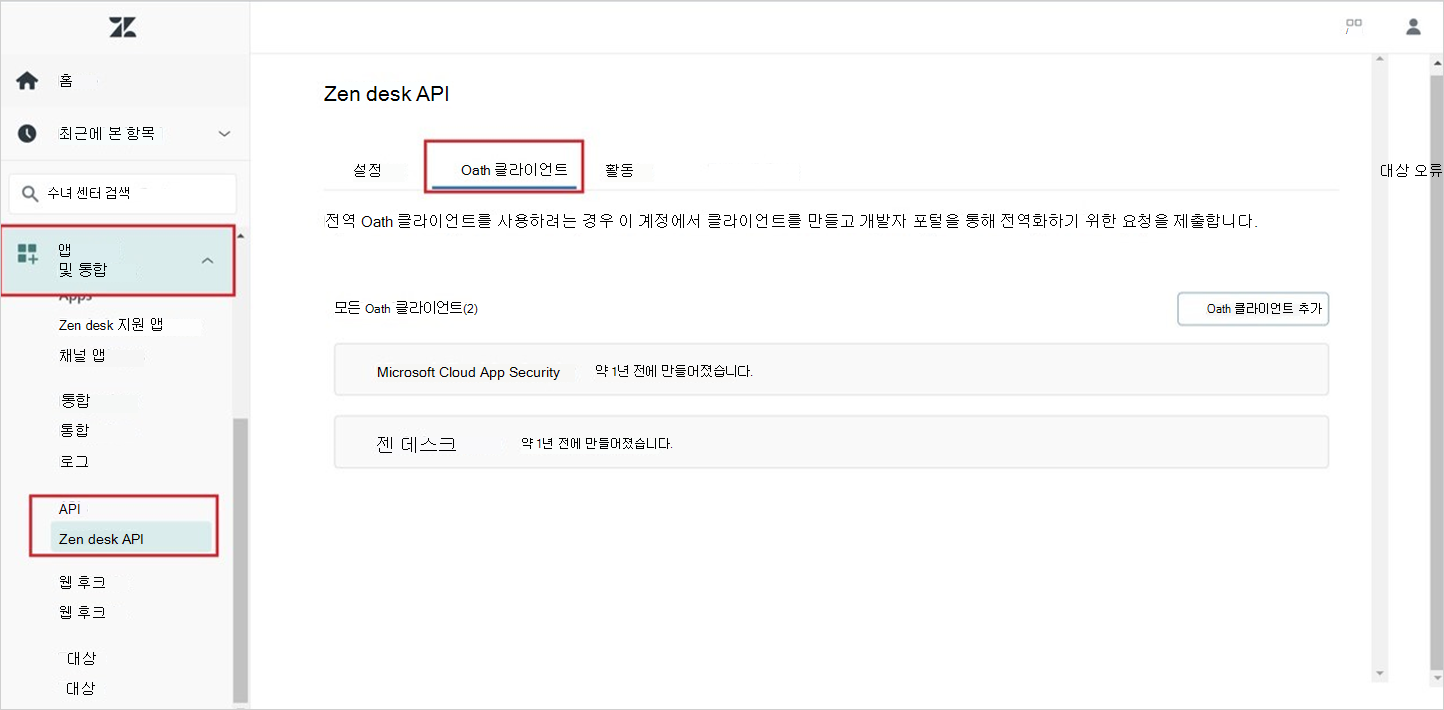Open the 전 데스크 client entry
This screenshot has height=710, width=1444.
coord(418,442)
